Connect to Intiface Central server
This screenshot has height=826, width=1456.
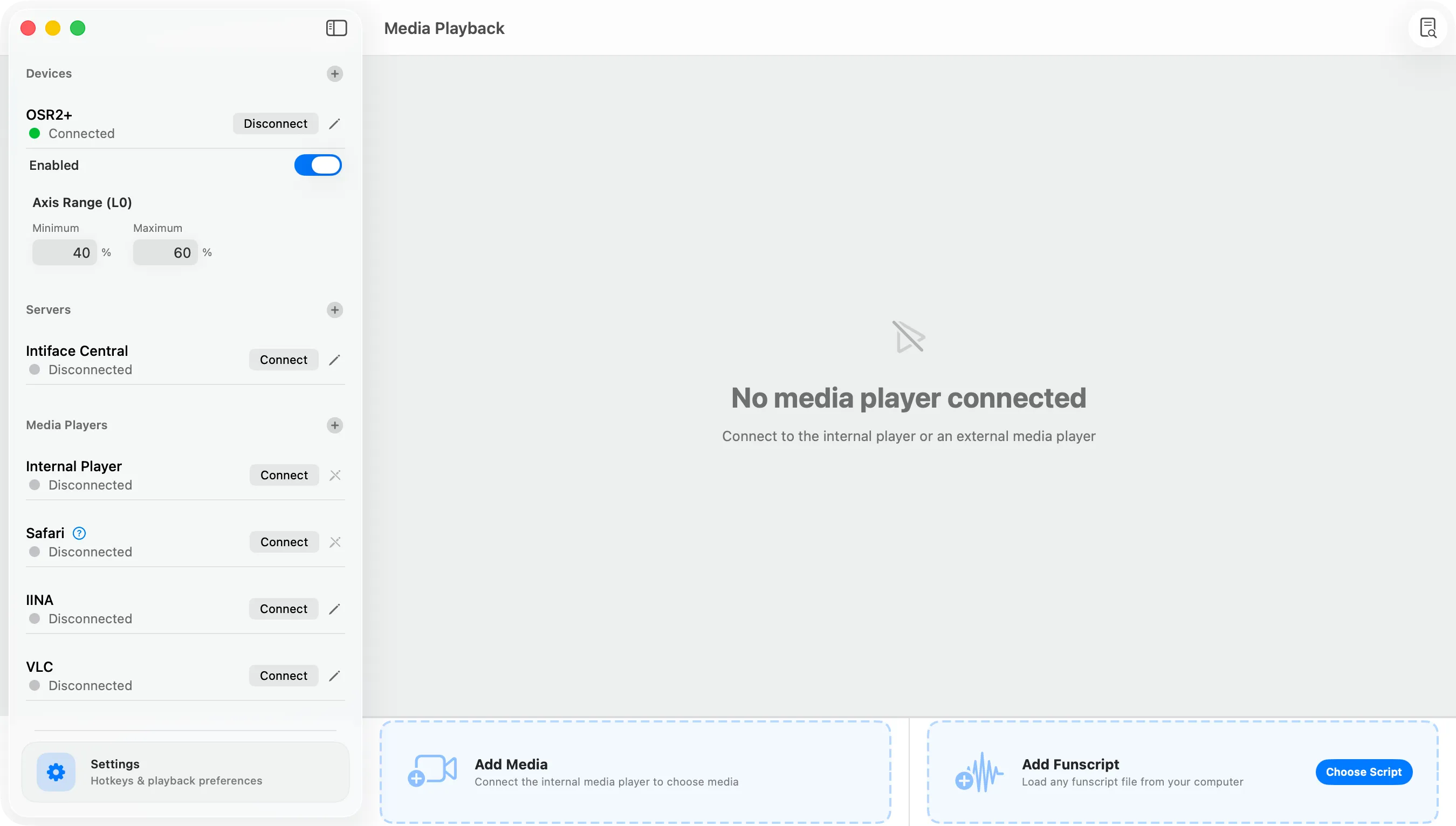click(x=283, y=360)
